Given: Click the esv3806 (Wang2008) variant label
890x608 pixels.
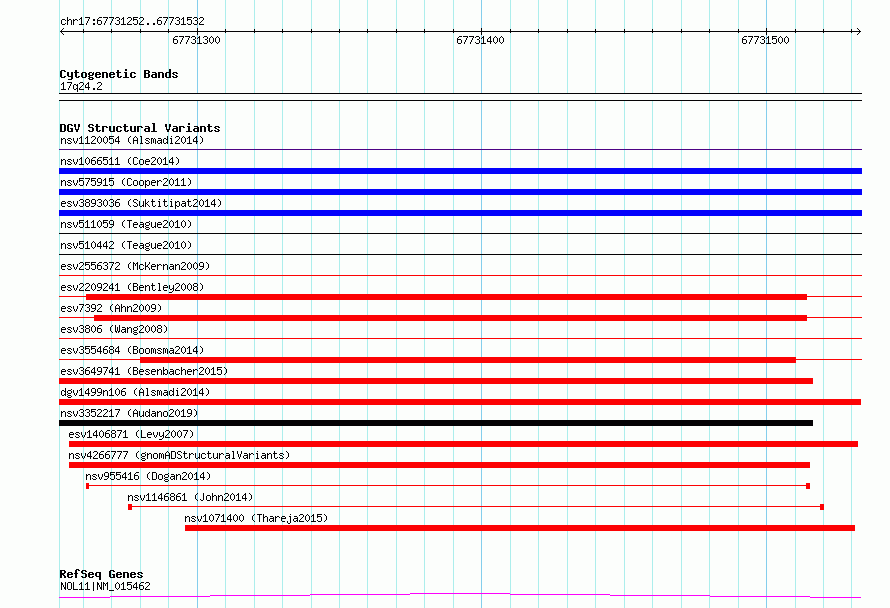Looking at the screenshot, I should (x=114, y=329).
